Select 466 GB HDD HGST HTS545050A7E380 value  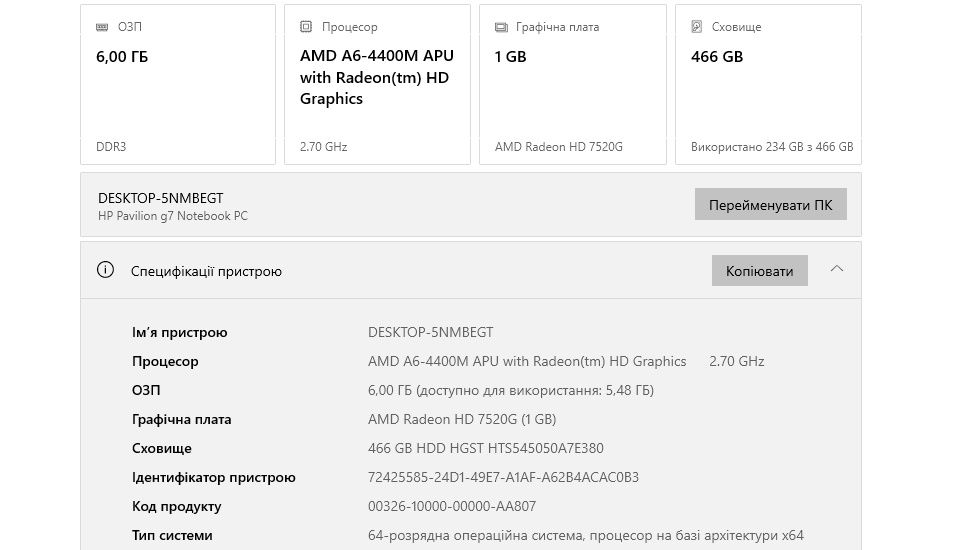(x=486, y=448)
